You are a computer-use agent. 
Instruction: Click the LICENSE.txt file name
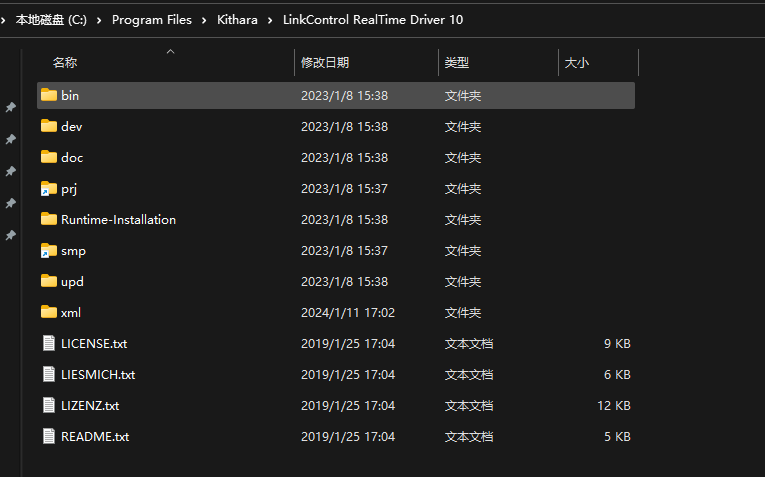click(x=94, y=344)
